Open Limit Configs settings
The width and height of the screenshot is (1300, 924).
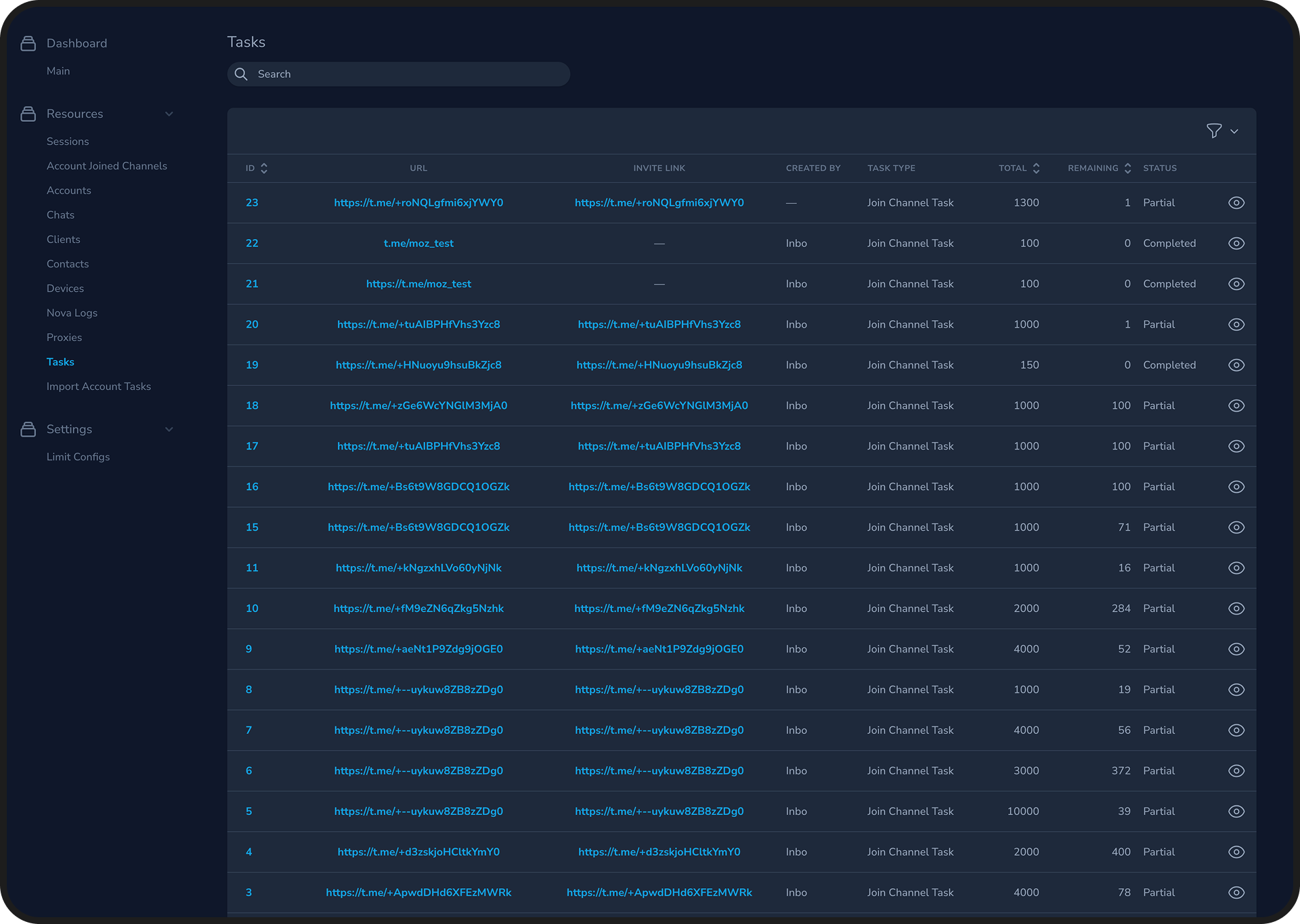point(78,457)
